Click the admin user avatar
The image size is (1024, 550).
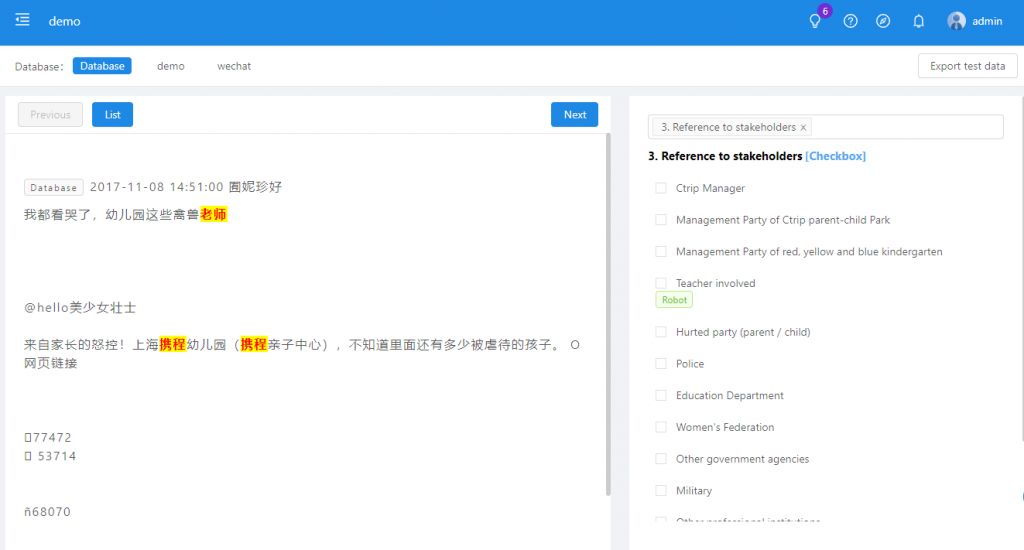click(x=957, y=21)
